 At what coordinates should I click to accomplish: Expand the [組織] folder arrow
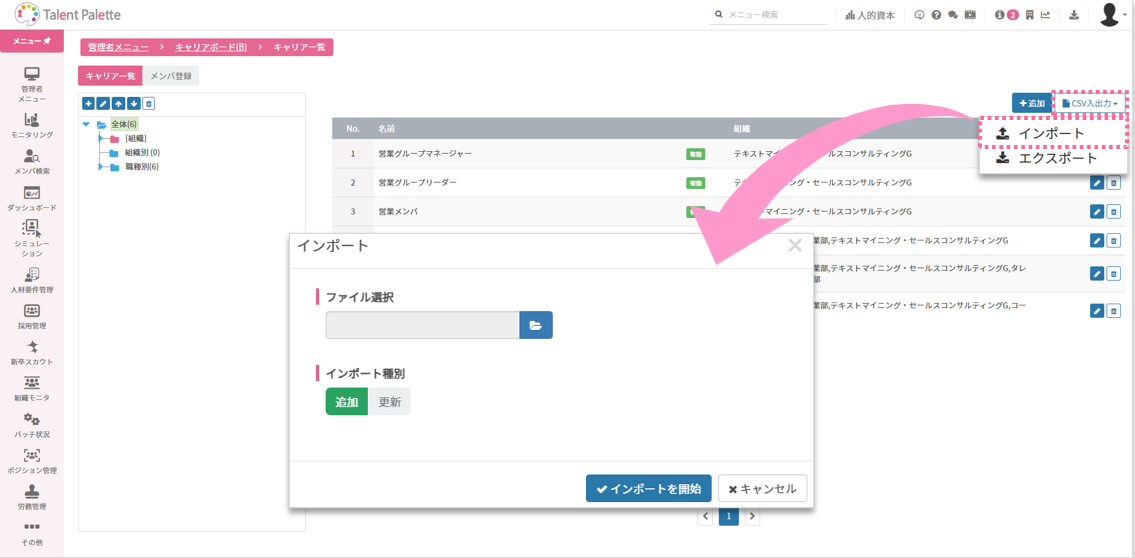pos(101,138)
